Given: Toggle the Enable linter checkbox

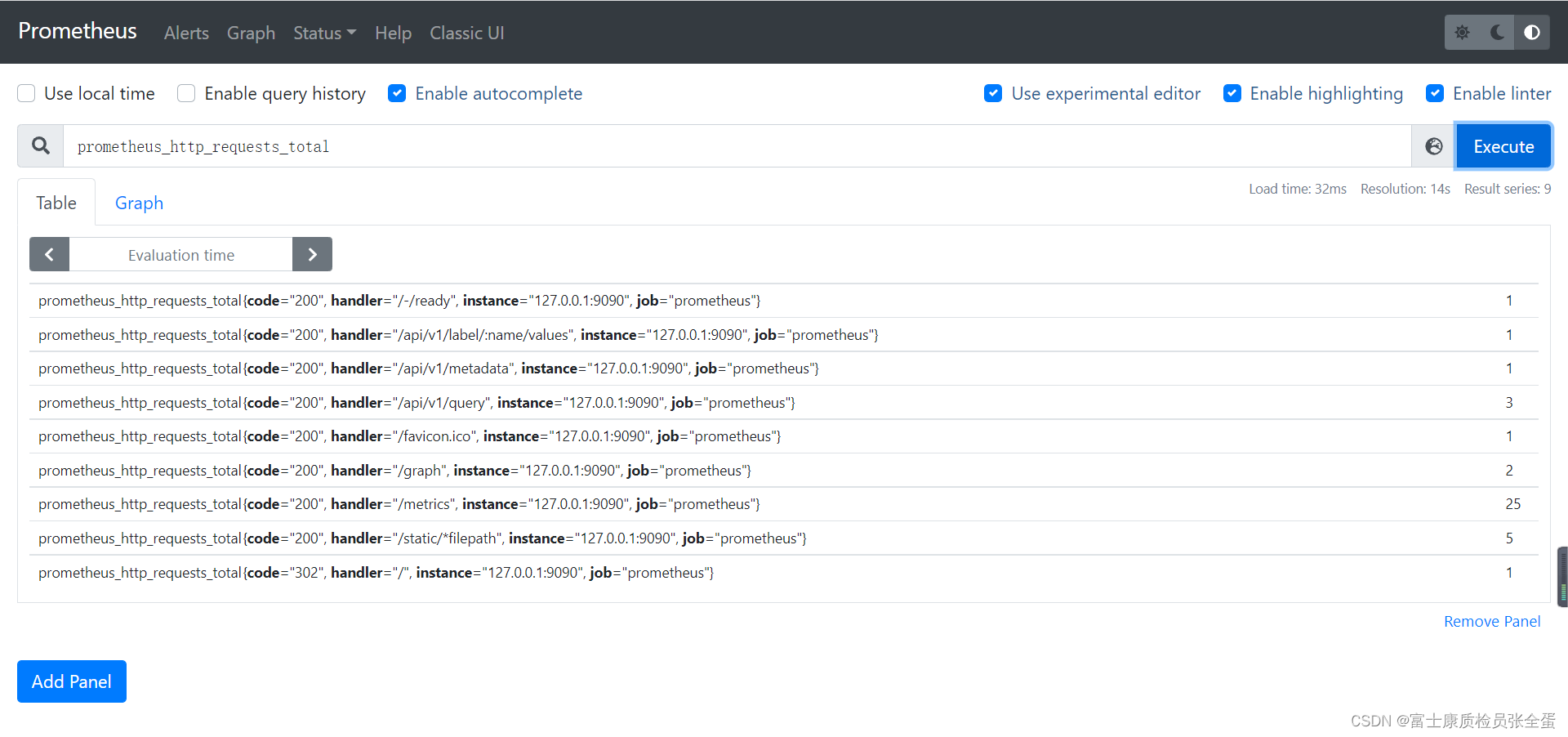Looking at the screenshot, I should pos(1435,93).
